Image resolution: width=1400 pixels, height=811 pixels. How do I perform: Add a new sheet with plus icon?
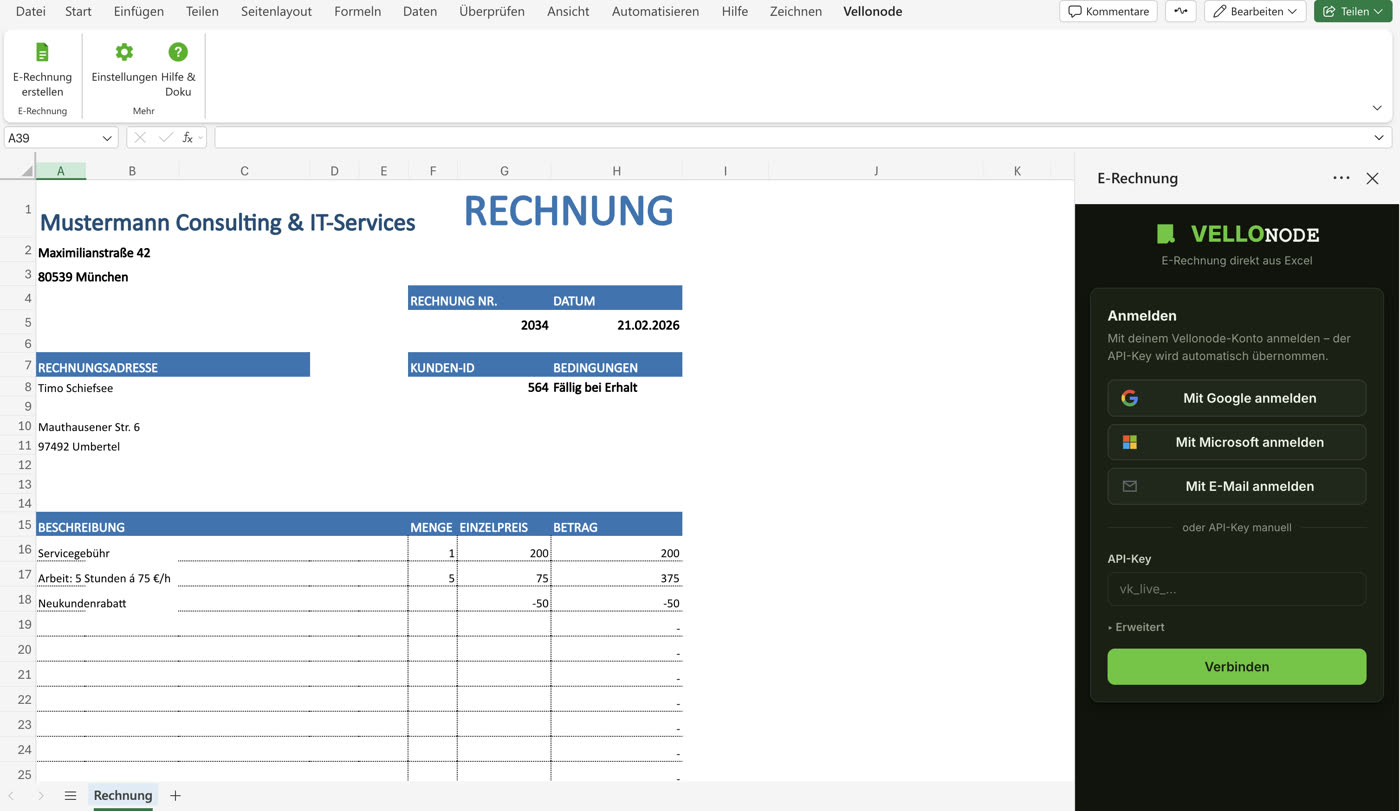pyautogui.click(x=175, y=796)
